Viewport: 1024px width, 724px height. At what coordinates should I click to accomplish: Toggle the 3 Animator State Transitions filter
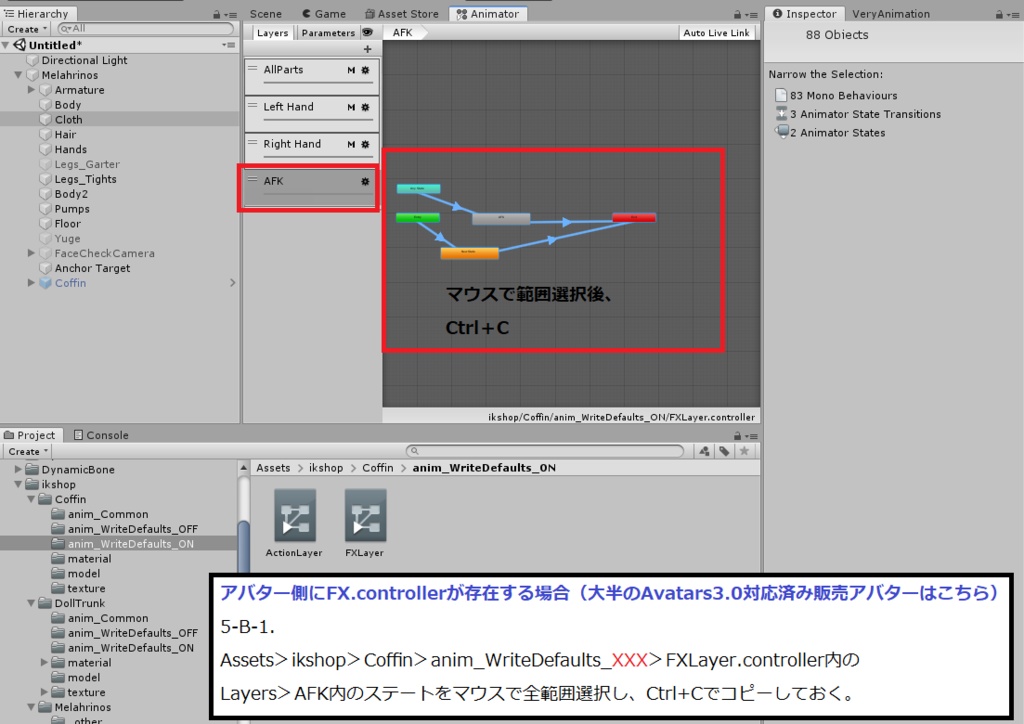(781, 114)
